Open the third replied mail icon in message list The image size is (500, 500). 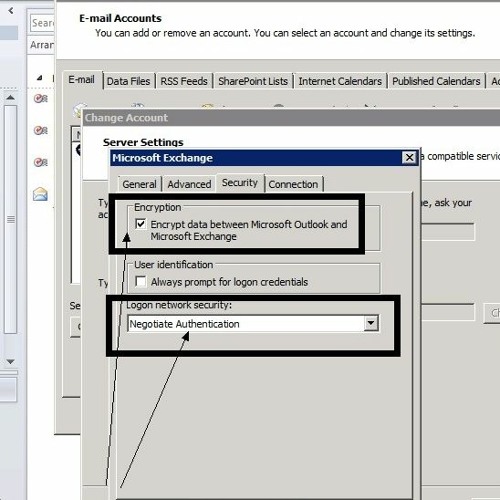tap(41, 162)
